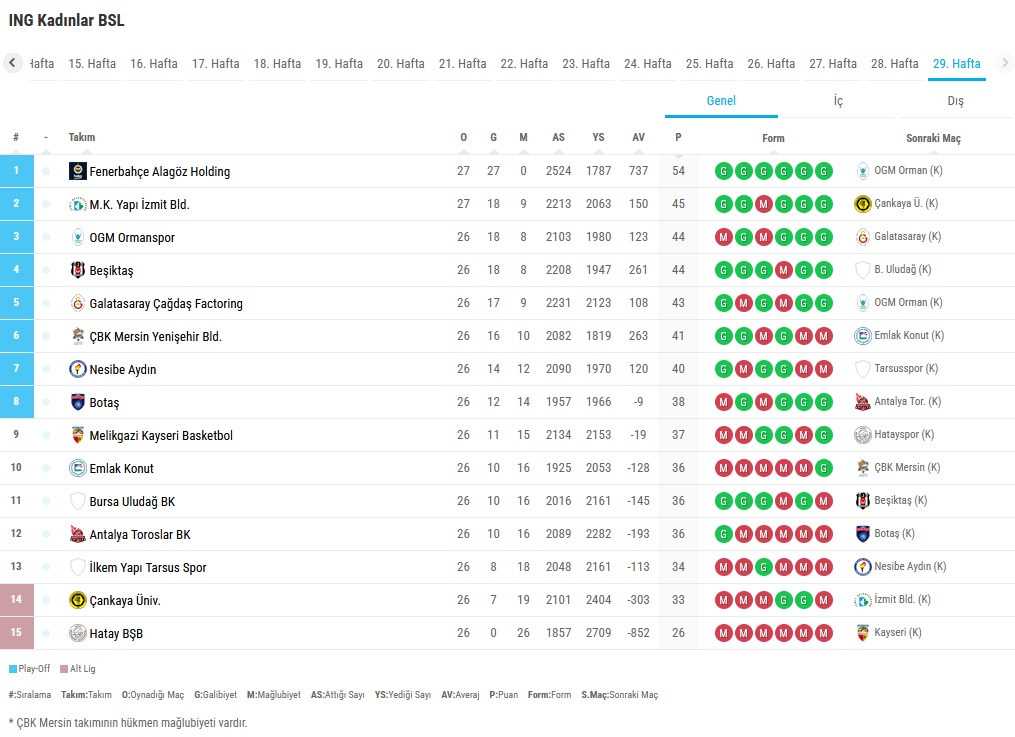This screenshot has width=1015, height=737.
Task: Select the 15. Hafta tab
Action: point(92,64)
